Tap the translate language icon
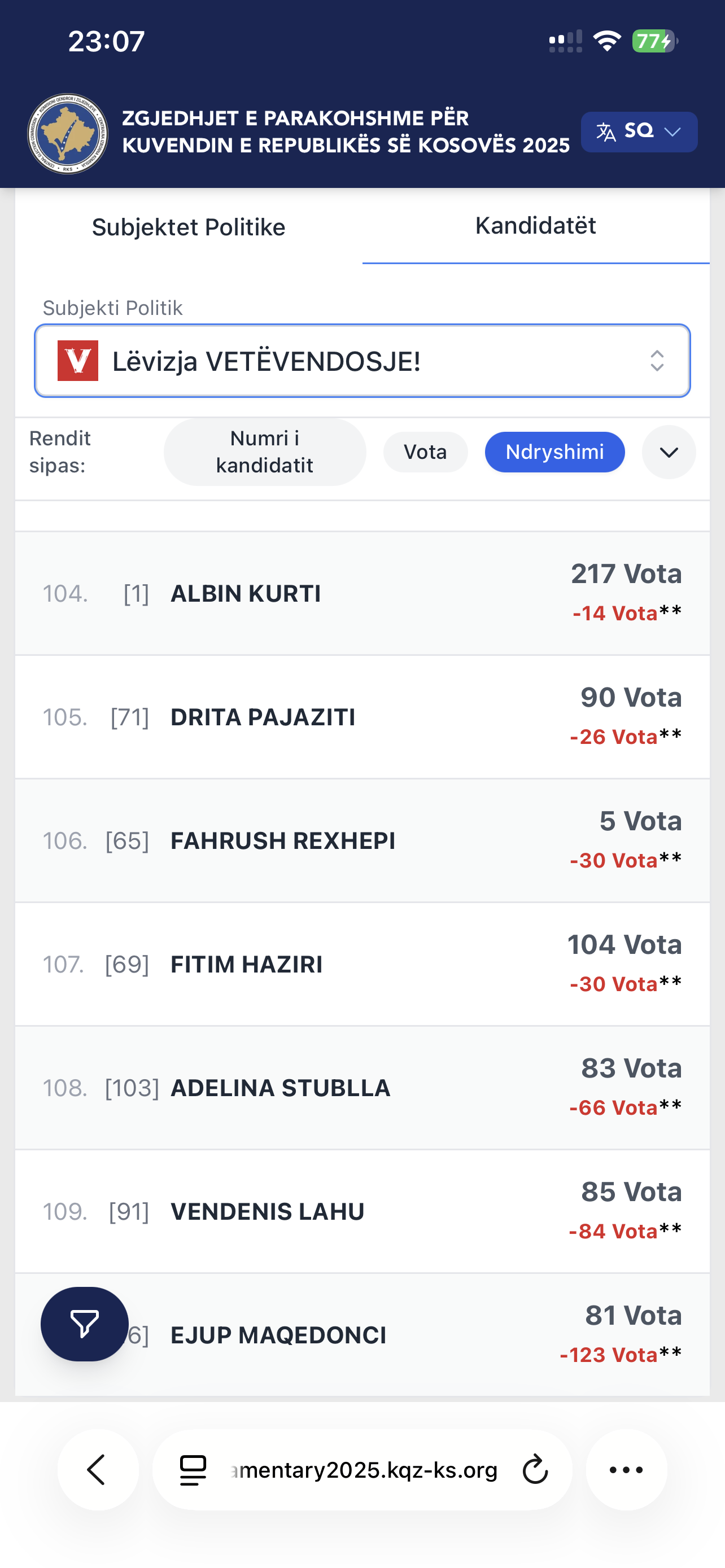Screen dimensions: 725x1568 [x=606, y=132]
